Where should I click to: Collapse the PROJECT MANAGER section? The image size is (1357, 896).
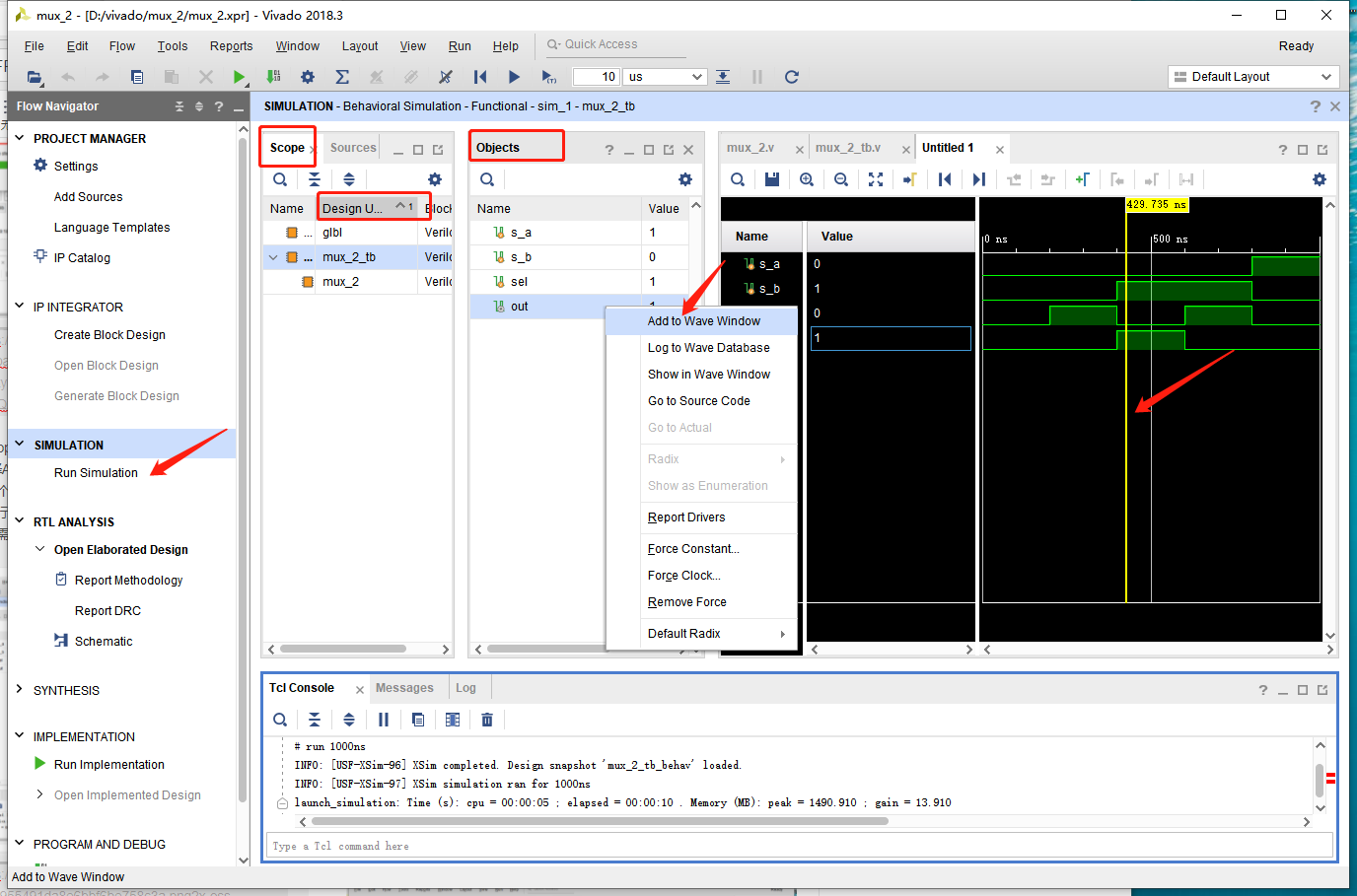coord(19,138)
